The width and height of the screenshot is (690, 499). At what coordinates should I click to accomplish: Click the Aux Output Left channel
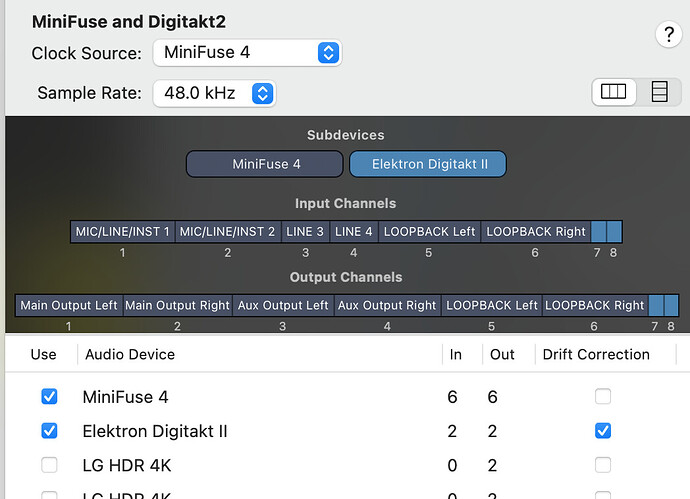point(283,306)
